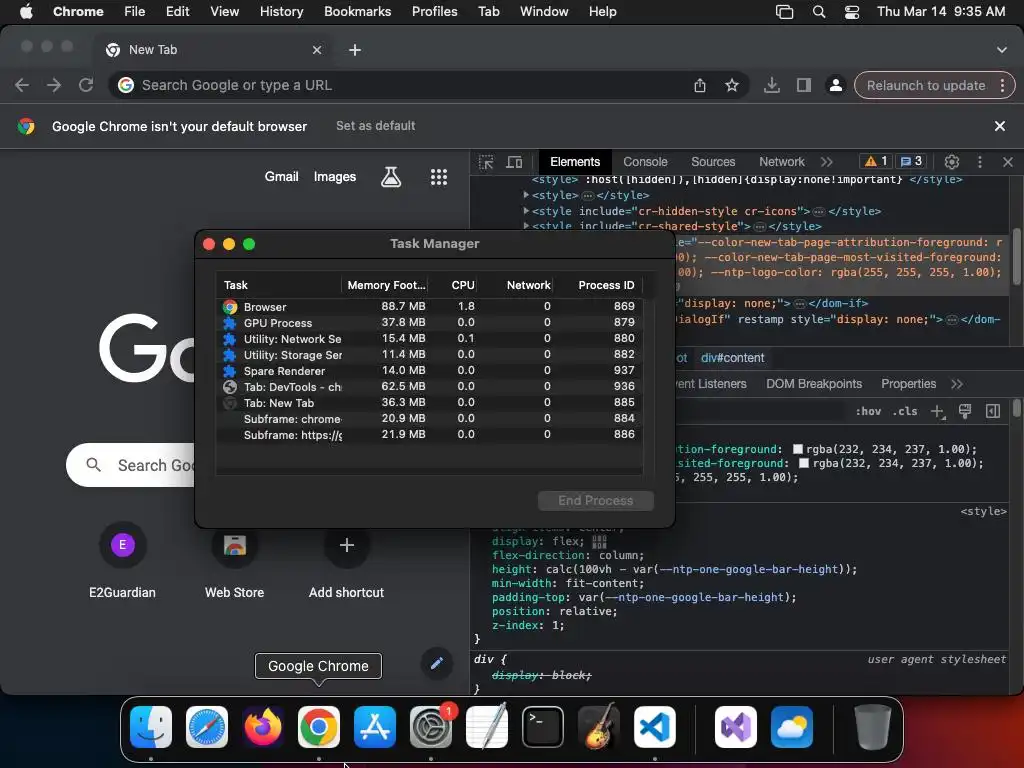Click the new style rule plus icon
Image resolution: width=1024 pixels, height=768 pixels.
938,411
